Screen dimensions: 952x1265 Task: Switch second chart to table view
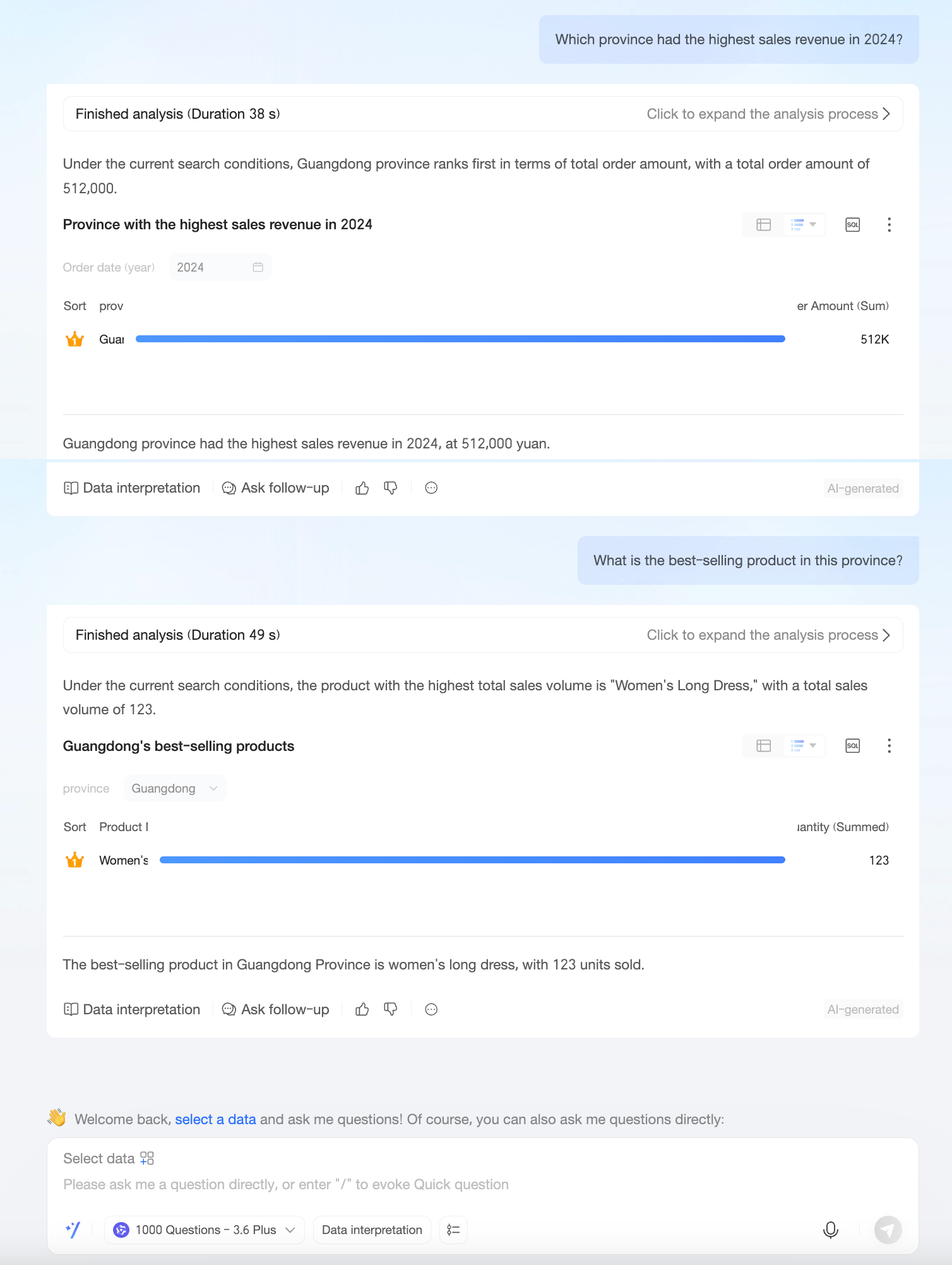point(763,746)
